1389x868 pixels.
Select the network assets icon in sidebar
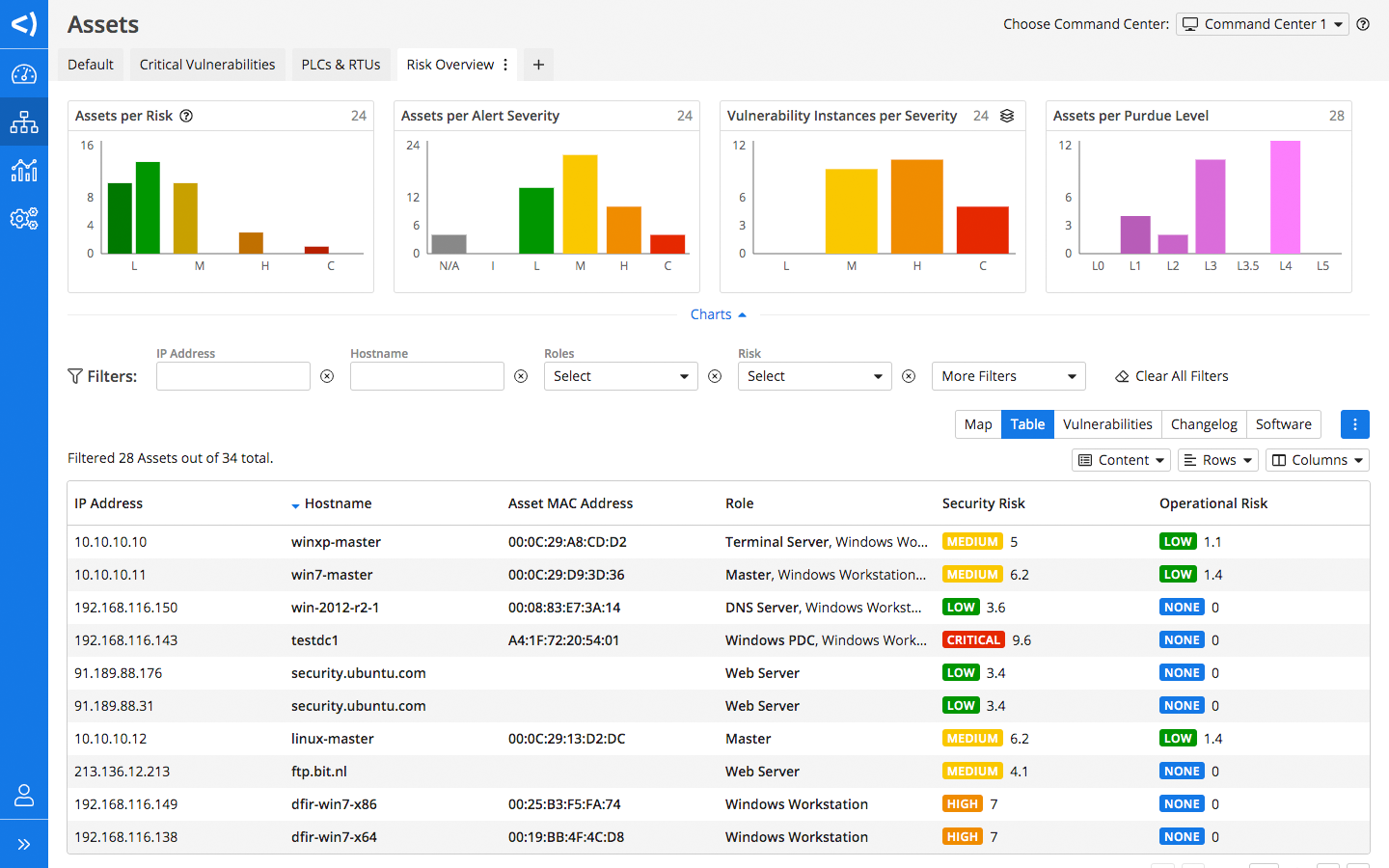[x=24, y=122]
